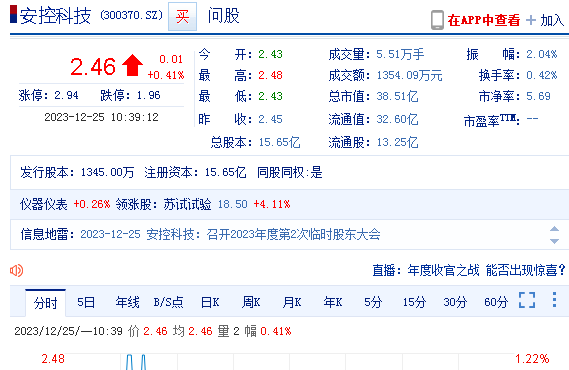Click the news up arrow
This screenshot has height=370, width=569.
pos(554,229)
